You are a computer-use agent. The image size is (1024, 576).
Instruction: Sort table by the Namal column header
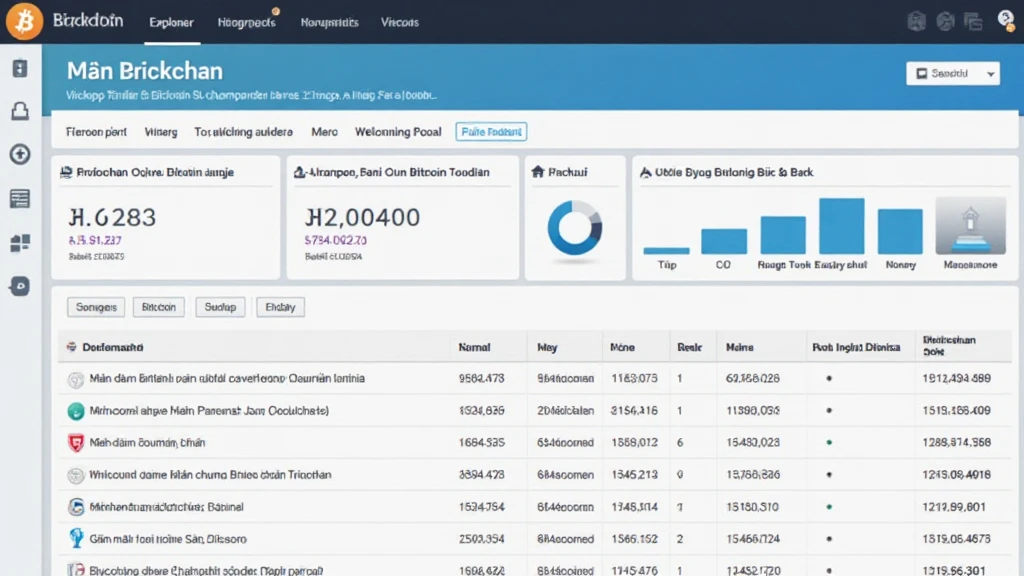click(x=474, y=348)
